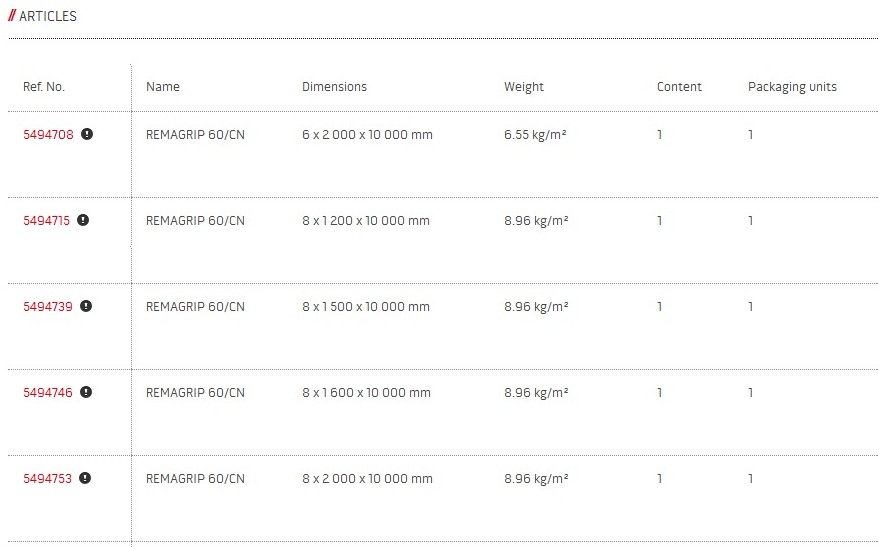
Task: Select the 6 x 2 000 x 10 000 mm dimension cell
Action: 367,135
